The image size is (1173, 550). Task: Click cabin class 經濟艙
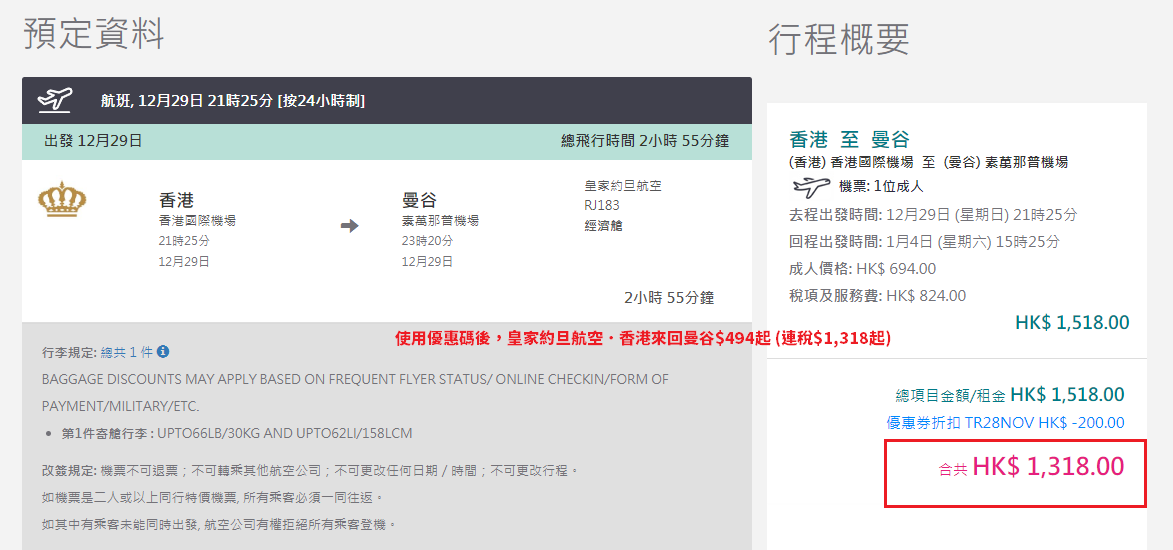pos(603,225)
